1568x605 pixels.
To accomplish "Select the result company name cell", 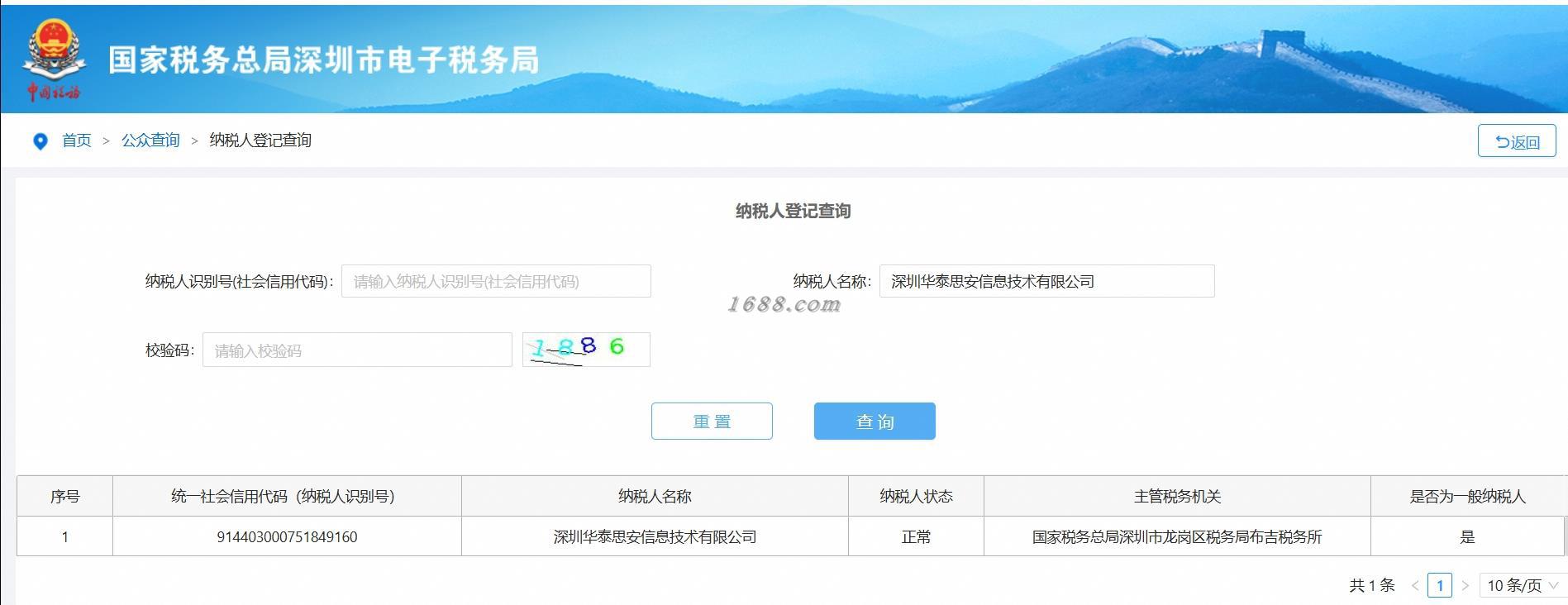I will [x=655, y=536].
